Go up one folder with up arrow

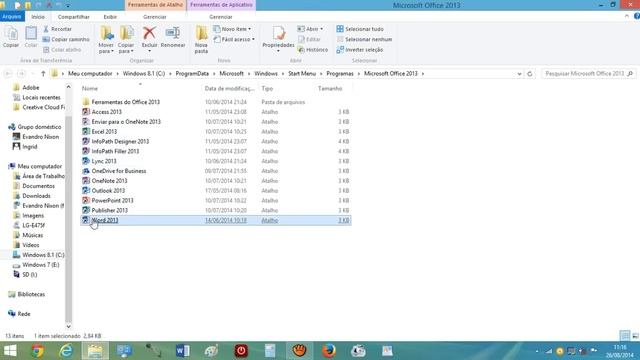(43, 73)
